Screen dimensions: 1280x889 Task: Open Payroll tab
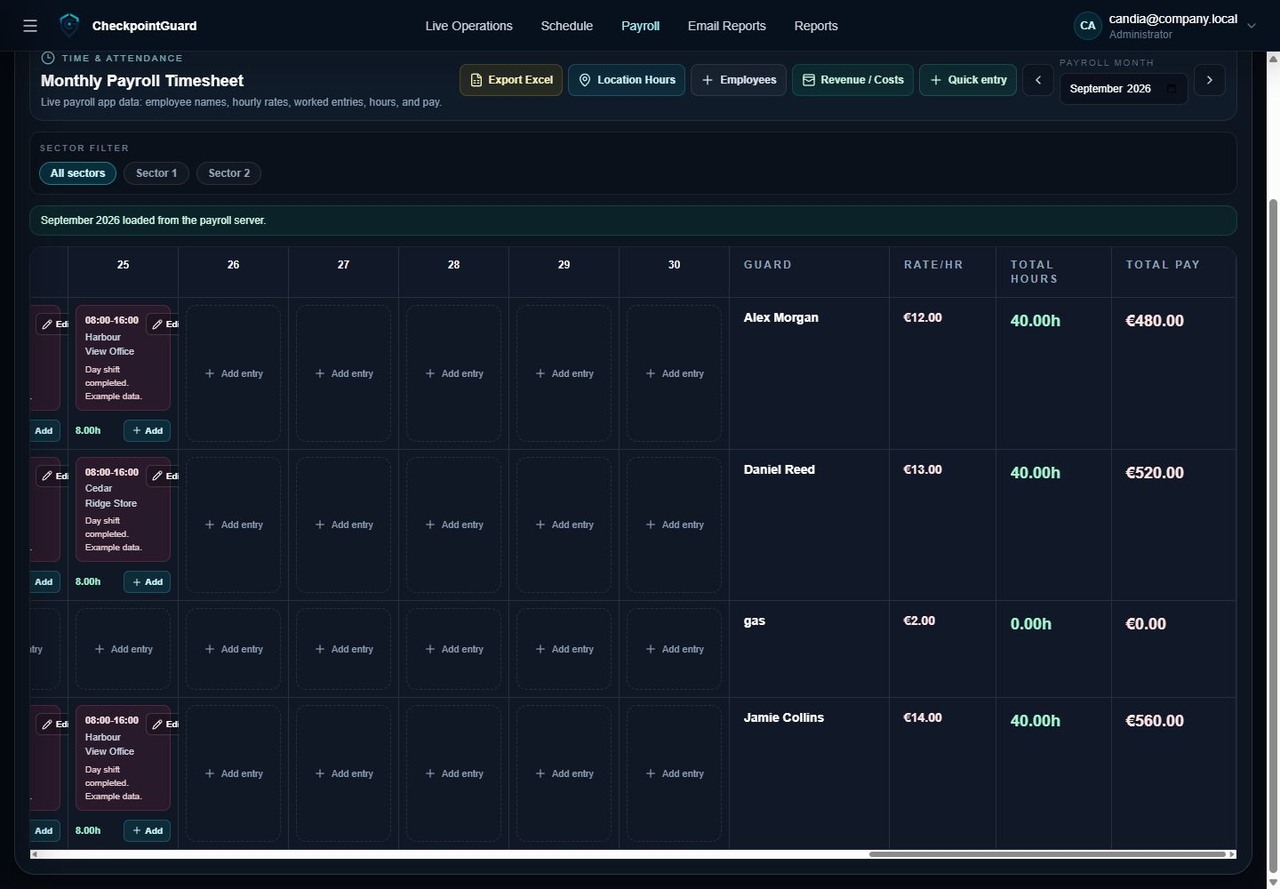pyautogui.click(x=640, y=26)
